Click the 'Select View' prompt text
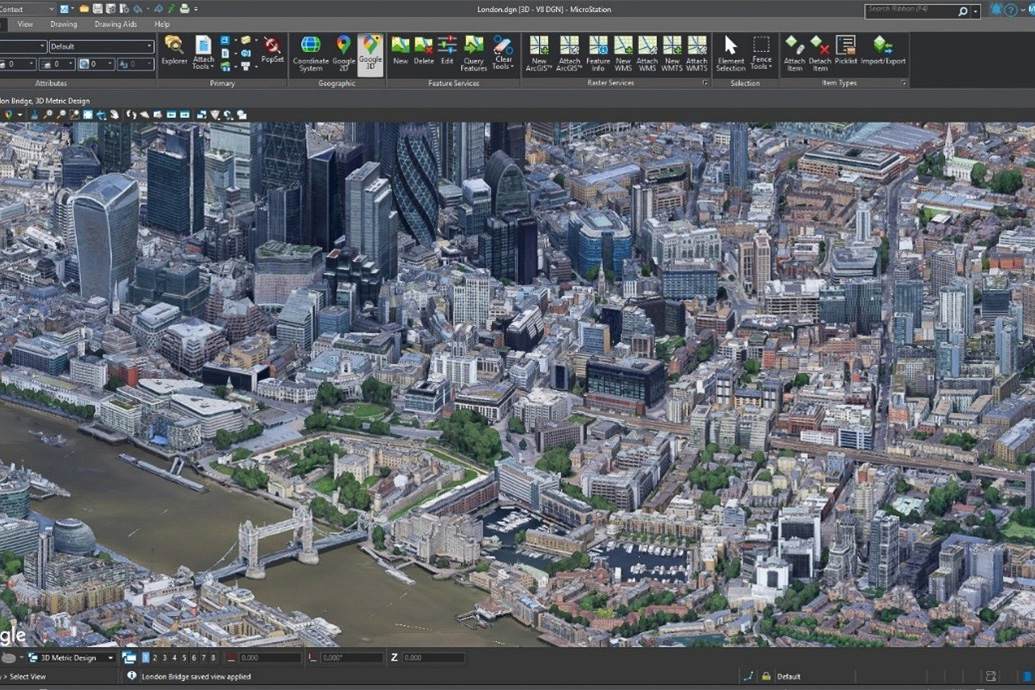1035x690 pixels. 28,676
